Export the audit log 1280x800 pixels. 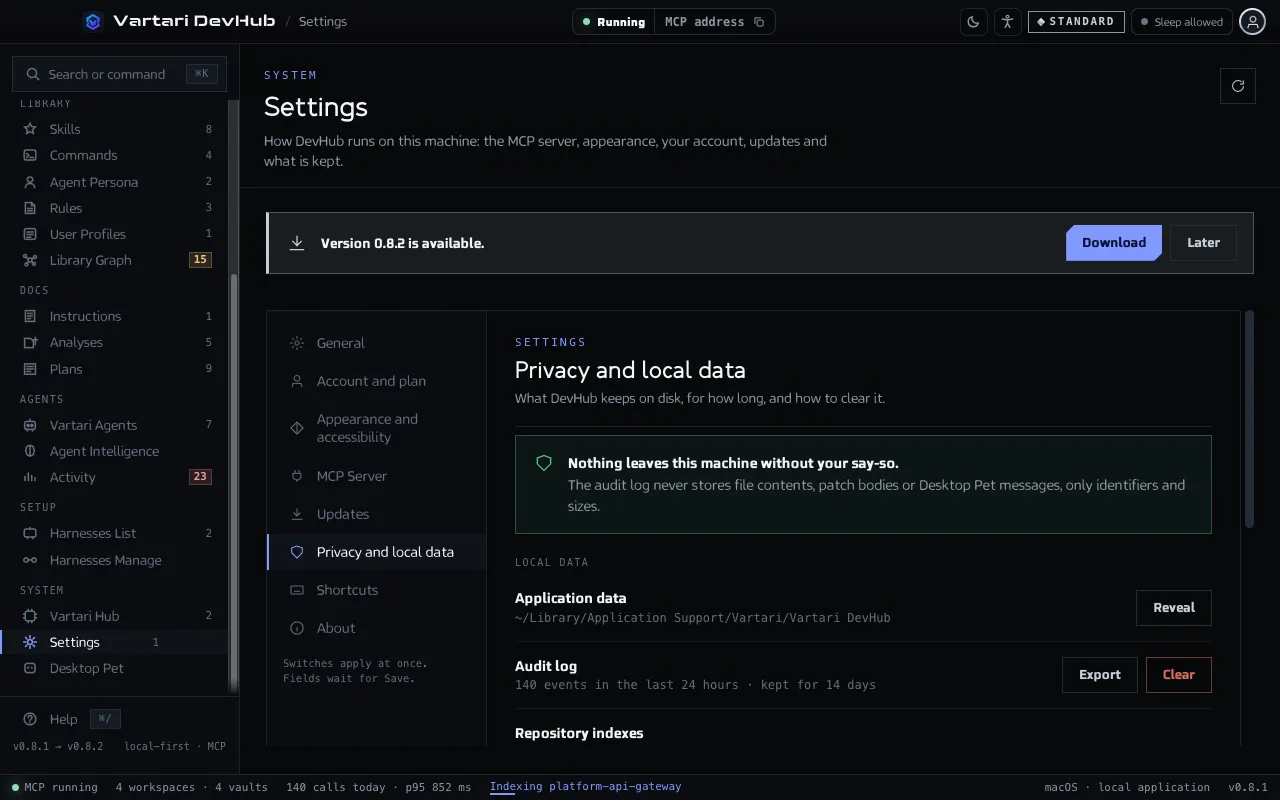(1100, 675)
